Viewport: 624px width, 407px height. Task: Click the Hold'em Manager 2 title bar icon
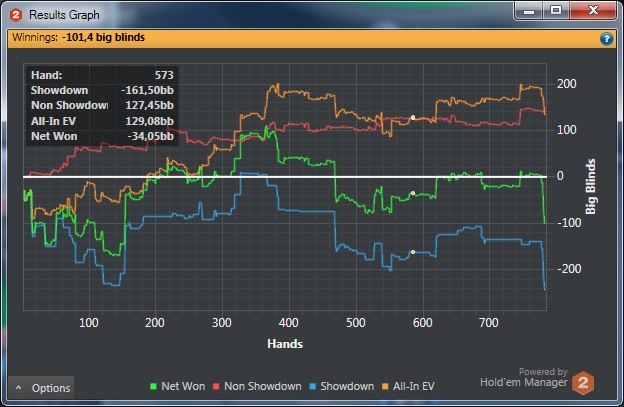coord(16,15)
